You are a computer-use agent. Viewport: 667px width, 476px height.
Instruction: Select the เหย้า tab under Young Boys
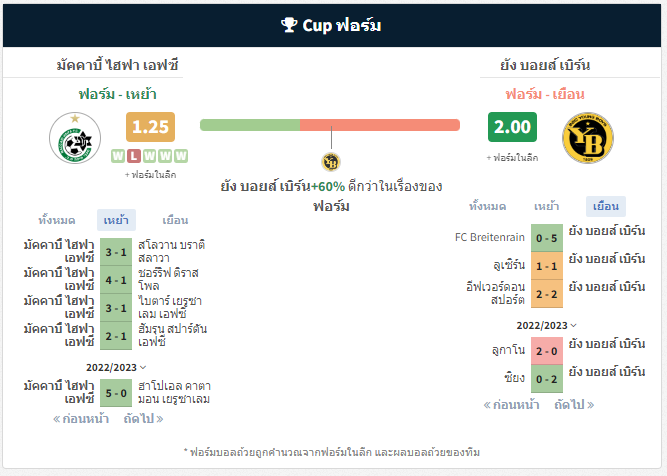click(x=546, y=206)
